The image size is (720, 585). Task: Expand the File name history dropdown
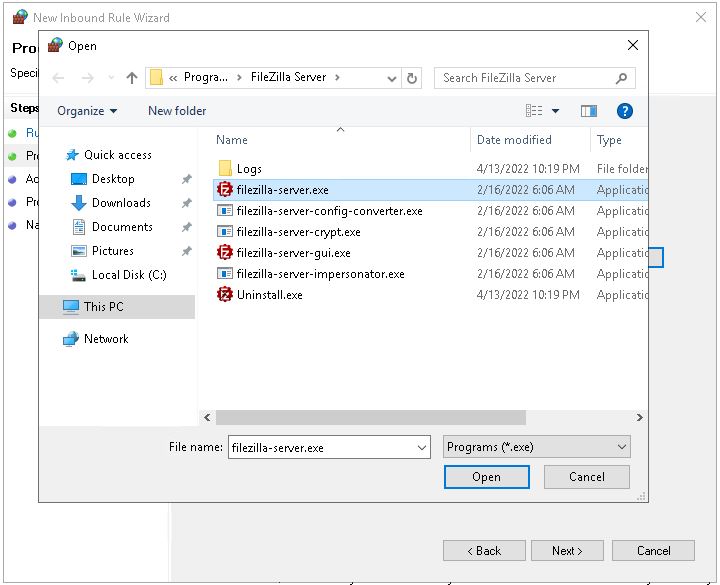422,448
